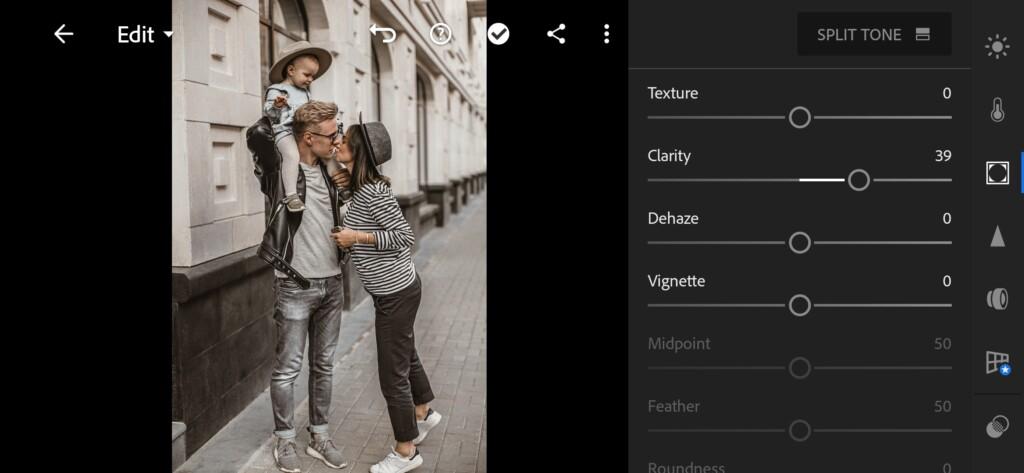This screenshot has width=1024, height=473.
Task: Open the Split Tone panel
Action: (874, 35)
